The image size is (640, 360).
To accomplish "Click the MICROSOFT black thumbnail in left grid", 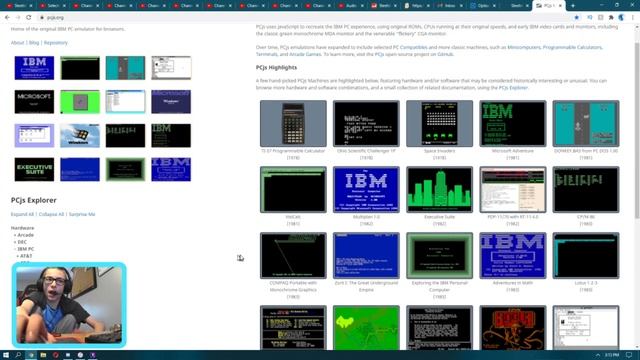I will (34, 102).
